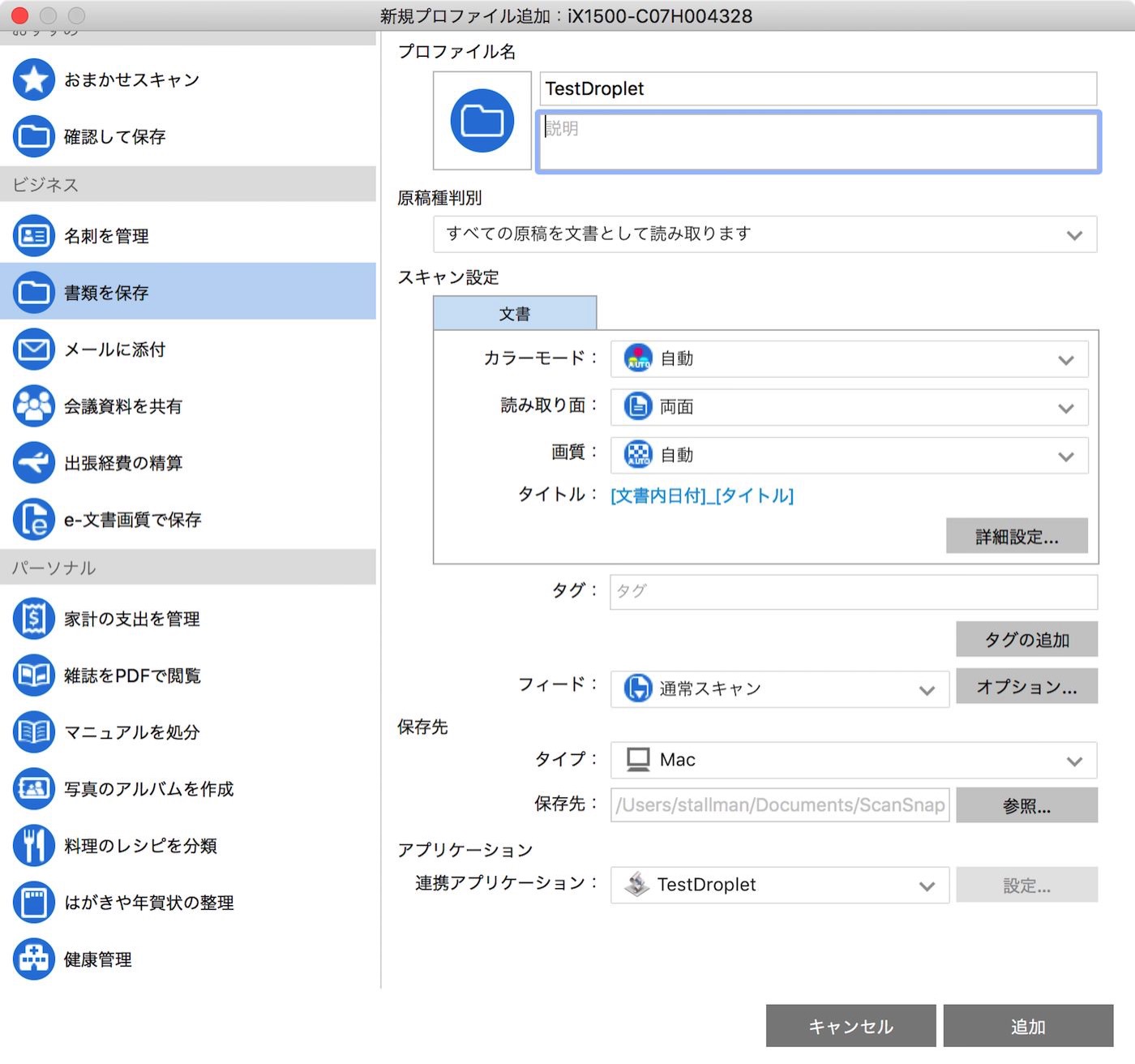Select the 雑誌をPDFで閲覧 magazine icon
1135x1064 pixels.
(x=34, y=676)
